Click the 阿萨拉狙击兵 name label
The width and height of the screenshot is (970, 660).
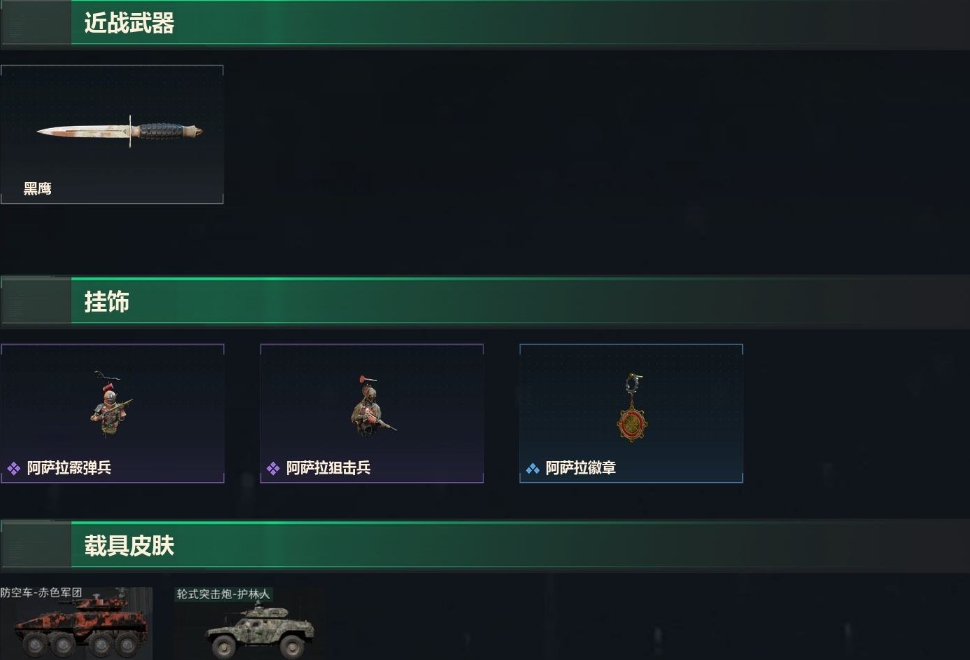(328, 468)
